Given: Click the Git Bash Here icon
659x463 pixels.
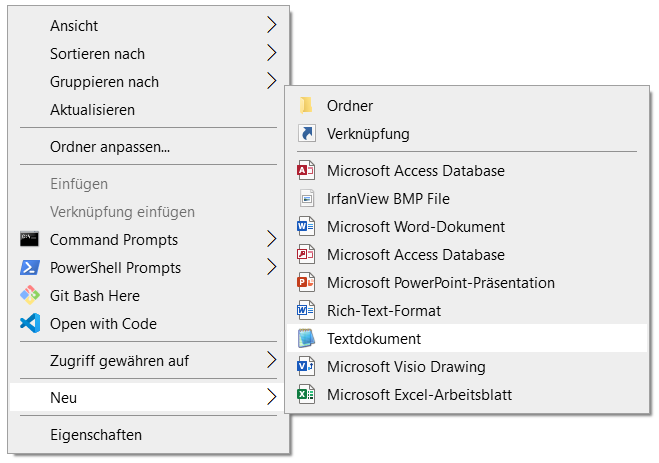Looking at the screenshot, I should tap(30, 295).
